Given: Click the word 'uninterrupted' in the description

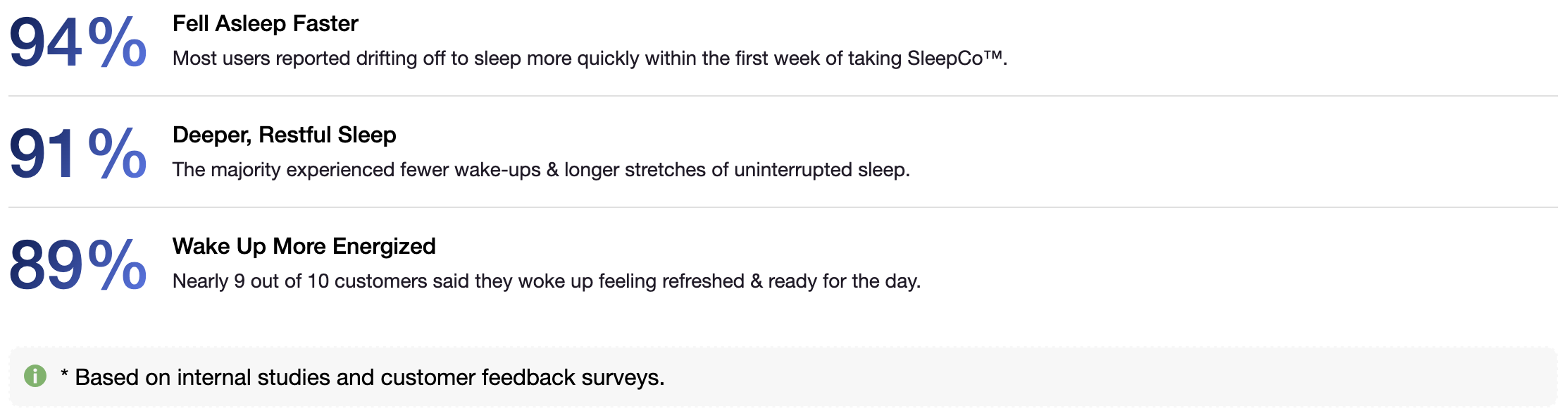Looking at the screenshot, I should point(792,170).
